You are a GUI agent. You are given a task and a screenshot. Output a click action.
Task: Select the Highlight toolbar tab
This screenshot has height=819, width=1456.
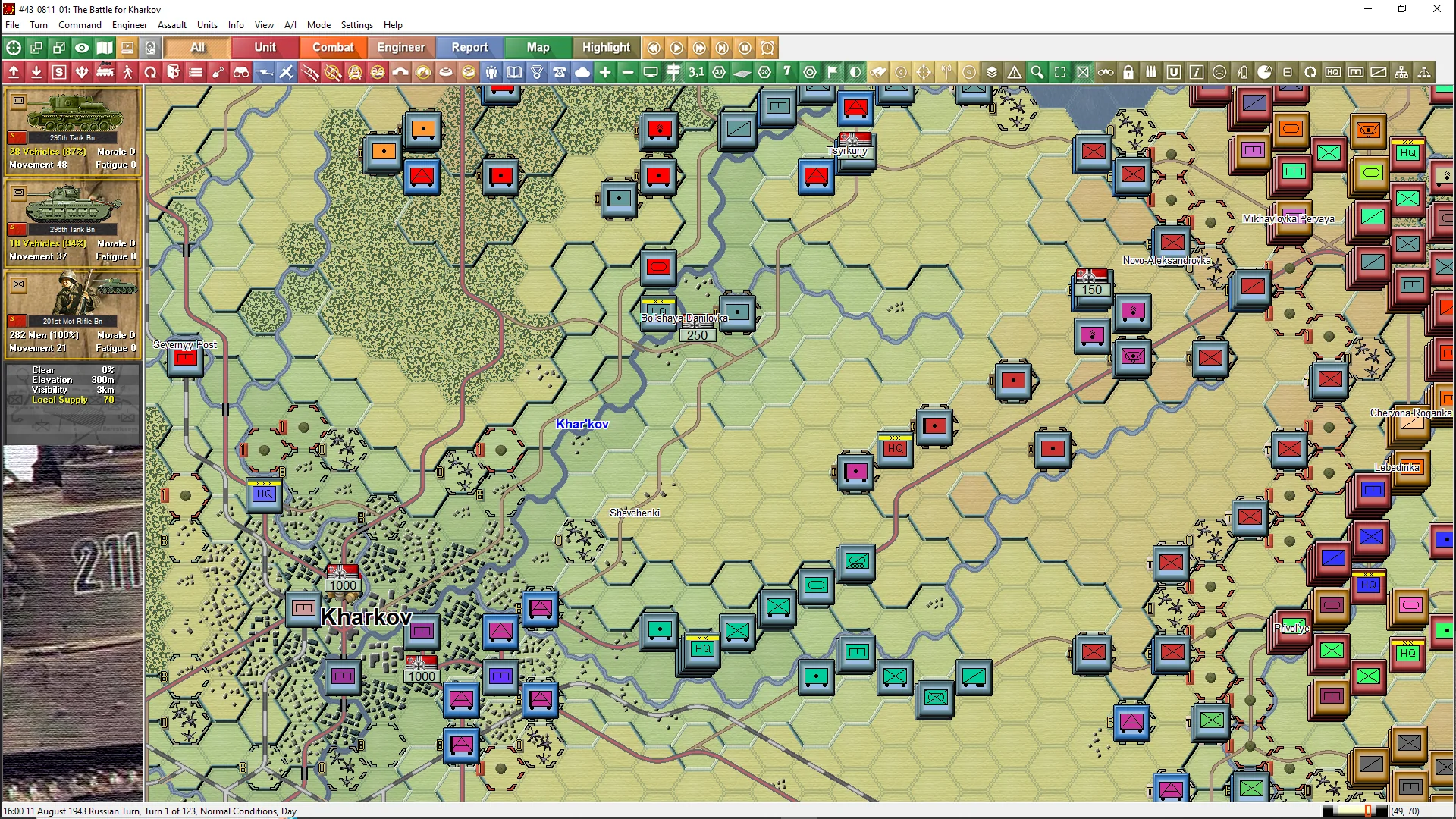pyautogui.click(x=606, y=47)
